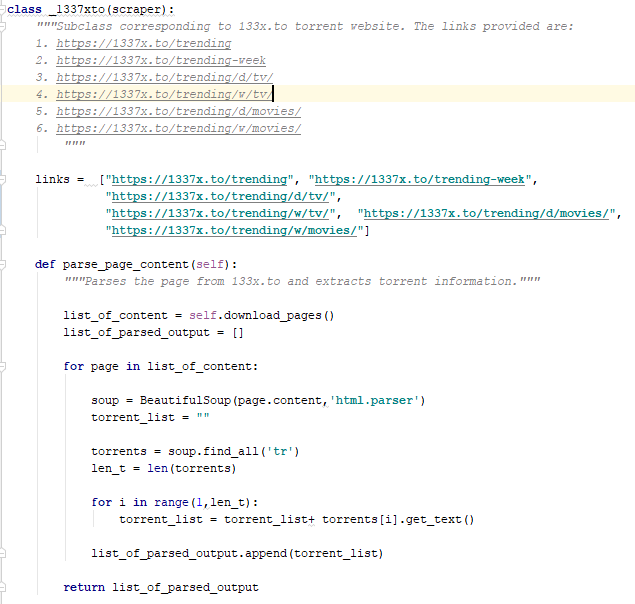The height and width of the screenshot is (604, 635).
Task: Click the 'html.parser' string literal
Action: pos(374,401)
